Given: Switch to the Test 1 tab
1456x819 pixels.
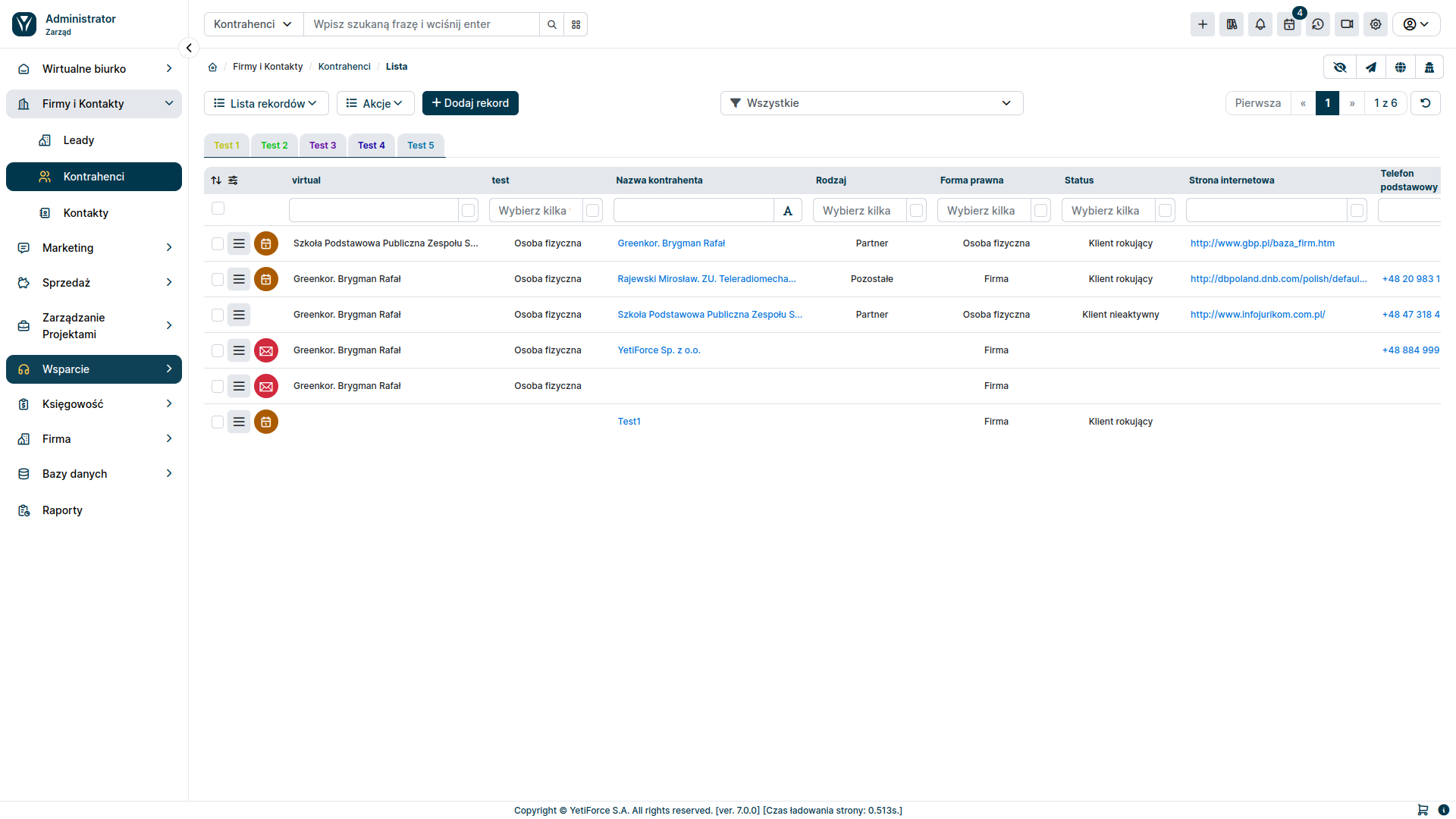Looking at the screenshot, I should [x=227, y=146].
